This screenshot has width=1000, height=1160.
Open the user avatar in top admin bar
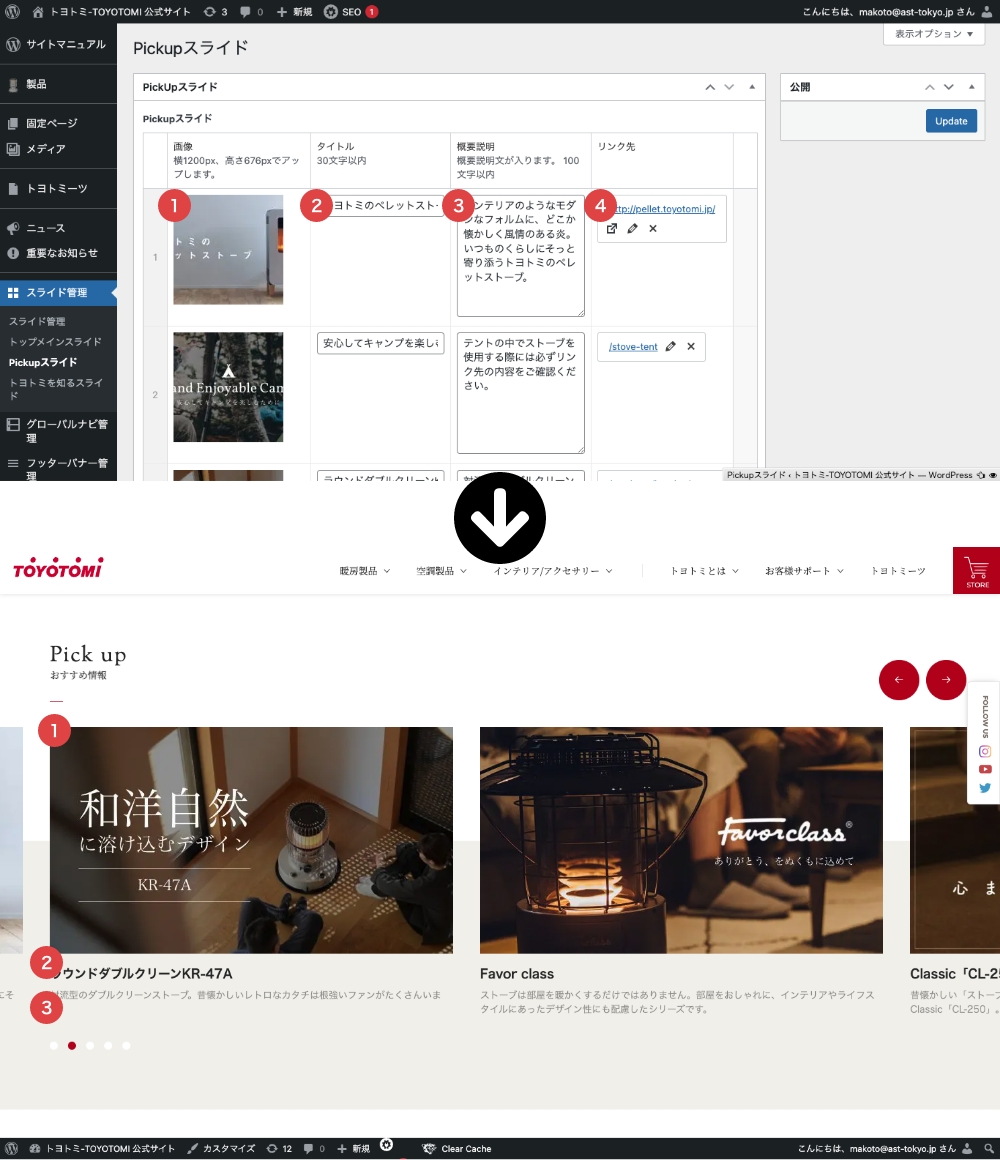pyautogui.click(x=987, y=12)
